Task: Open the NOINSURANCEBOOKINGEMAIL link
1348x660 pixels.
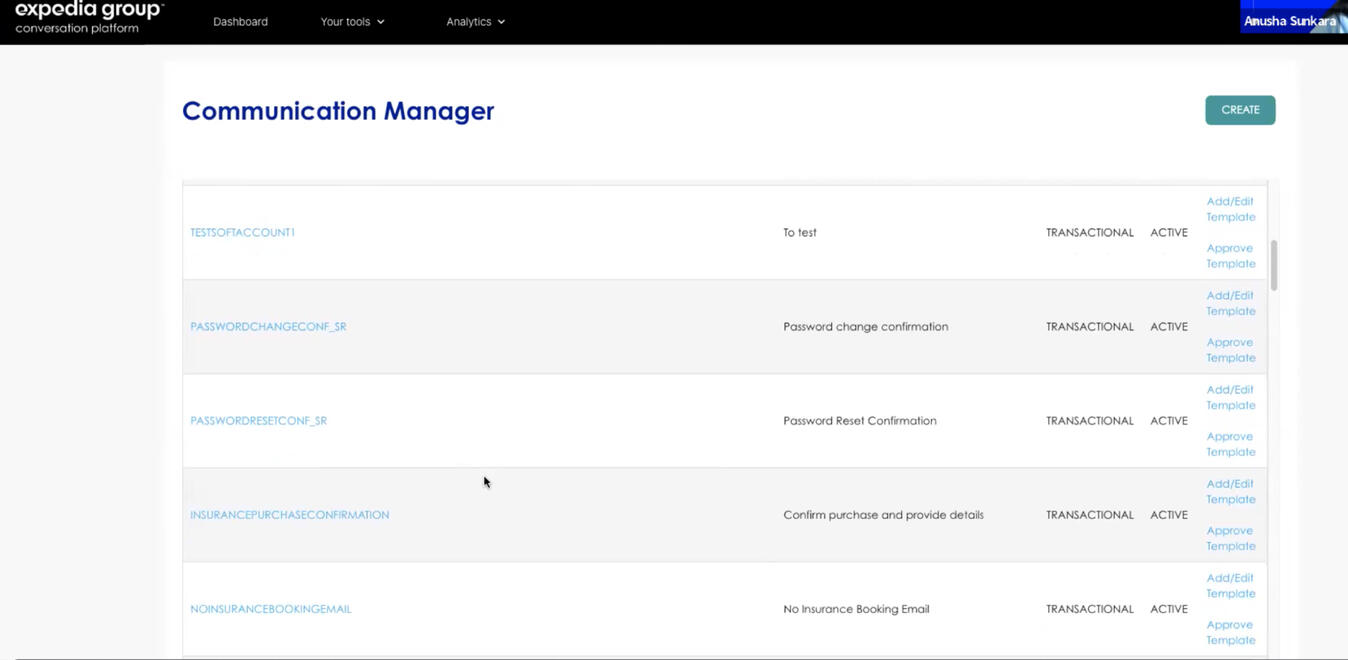Action: 270,609
